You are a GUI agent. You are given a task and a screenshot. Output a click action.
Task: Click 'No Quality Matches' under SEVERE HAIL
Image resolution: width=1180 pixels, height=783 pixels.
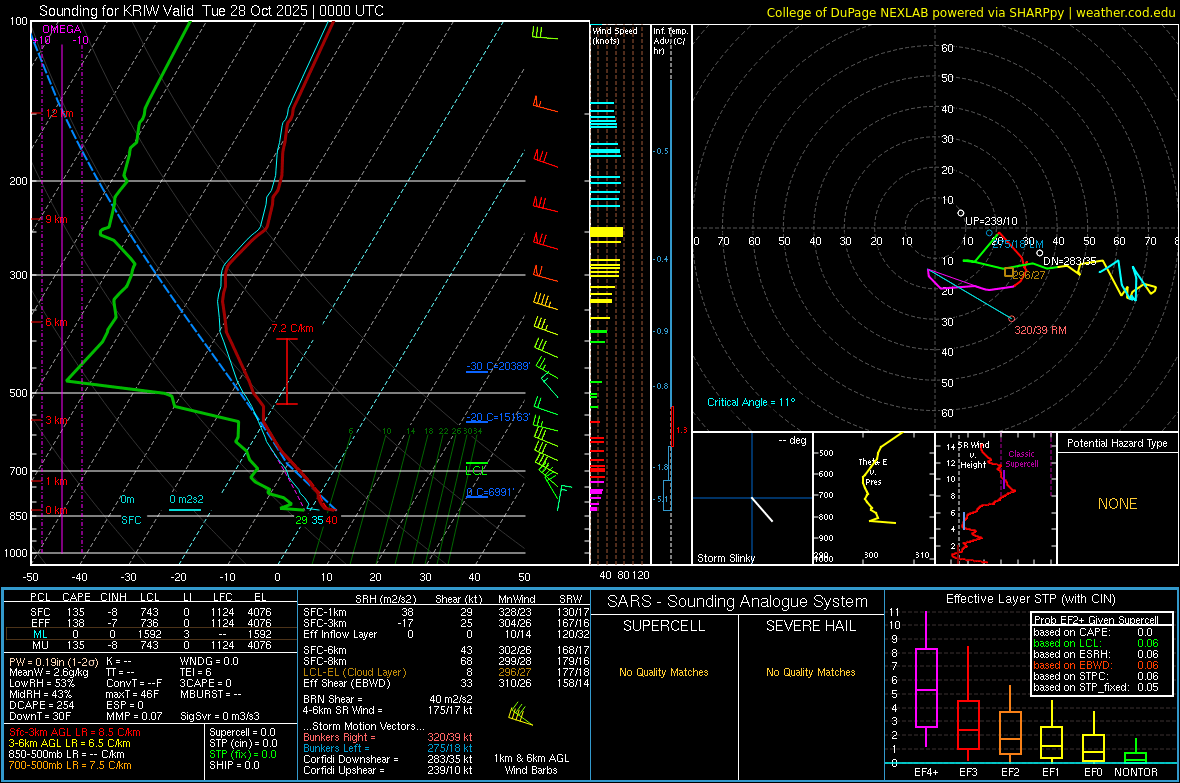(x=810, y=672)
